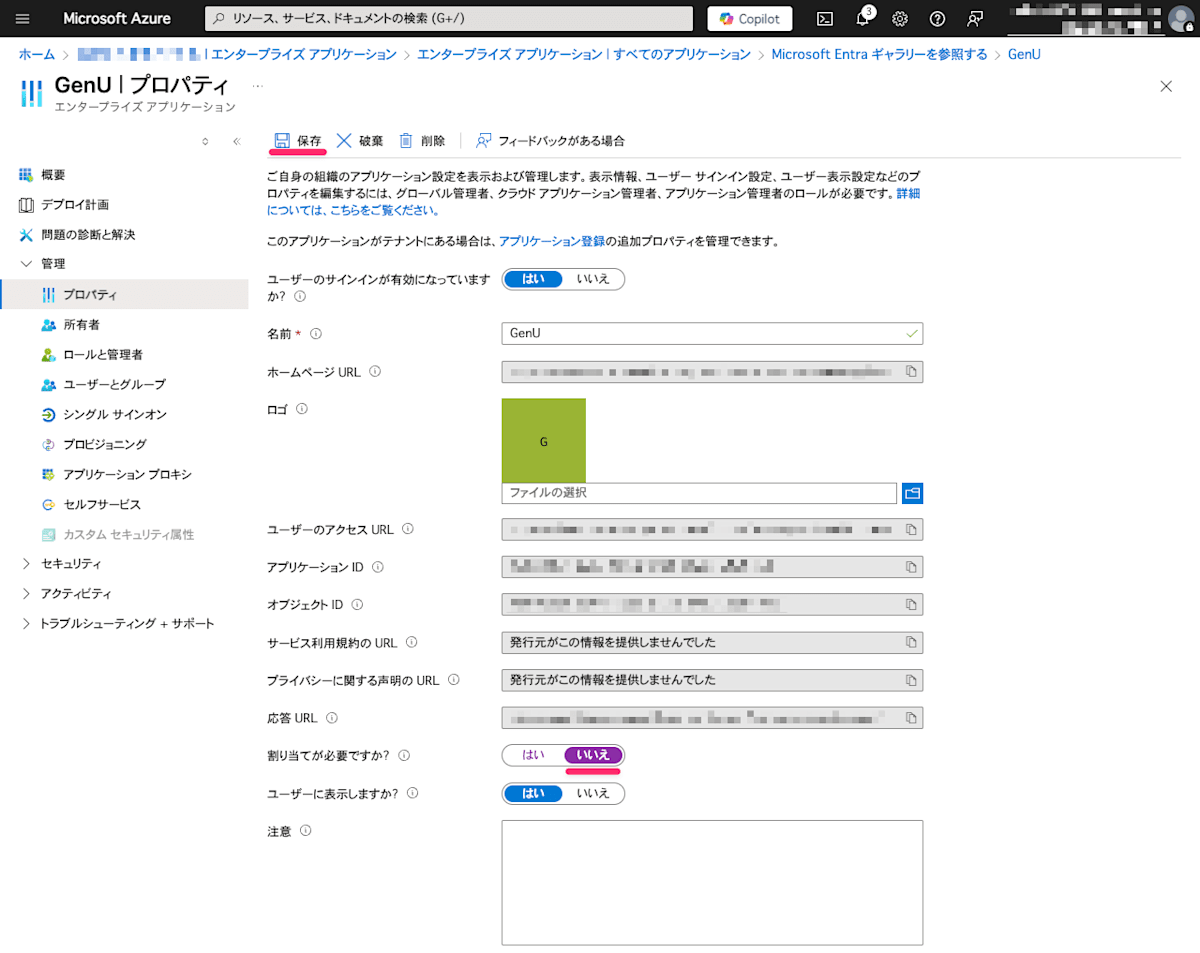This screenshot has width=1200, height=953.
Task: Set user sign-in enabled to いいえ
Action: 593,279
